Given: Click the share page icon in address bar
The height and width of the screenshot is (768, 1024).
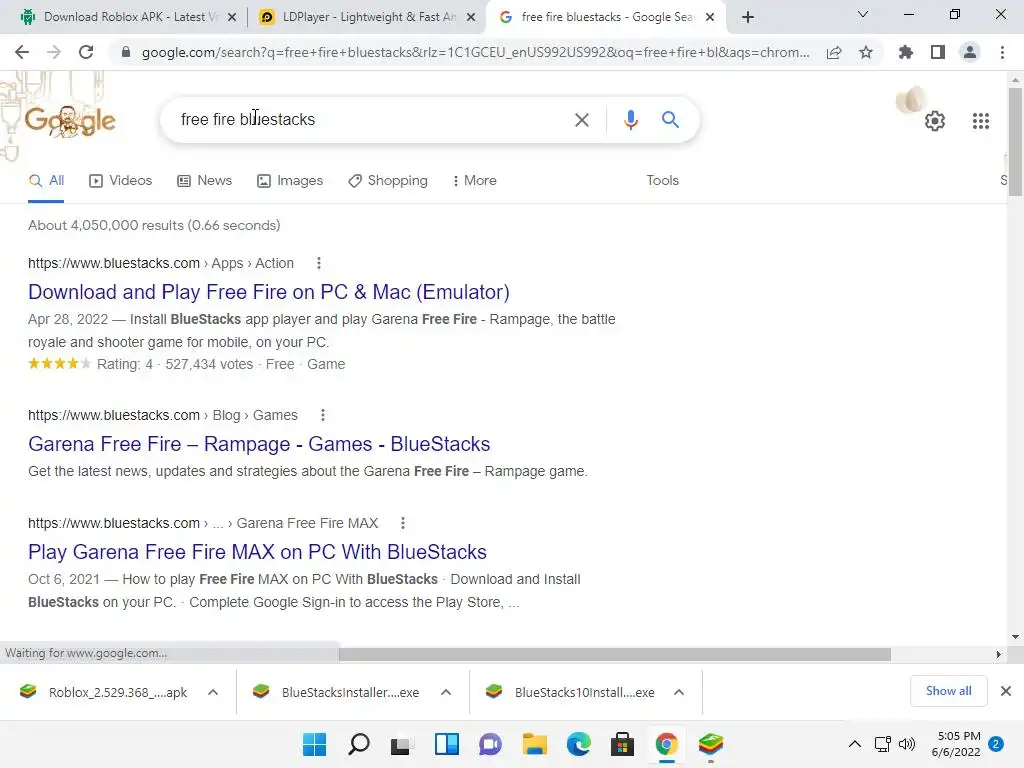Looking at the screenshot, I should (x=834, y=53).
